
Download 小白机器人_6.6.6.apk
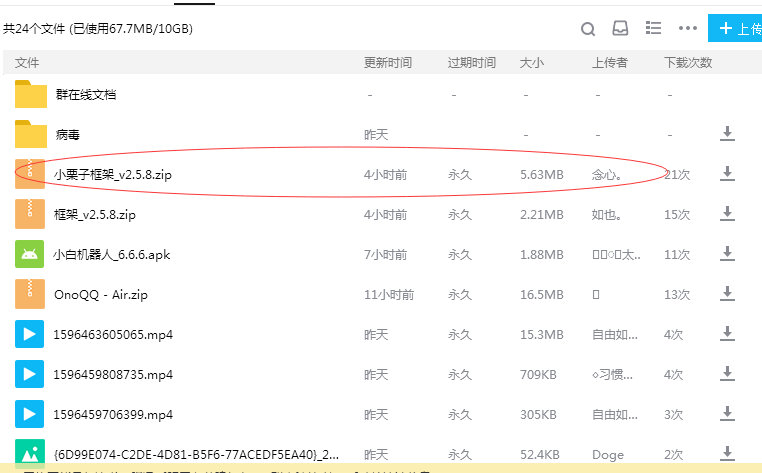tap(727, 253)
